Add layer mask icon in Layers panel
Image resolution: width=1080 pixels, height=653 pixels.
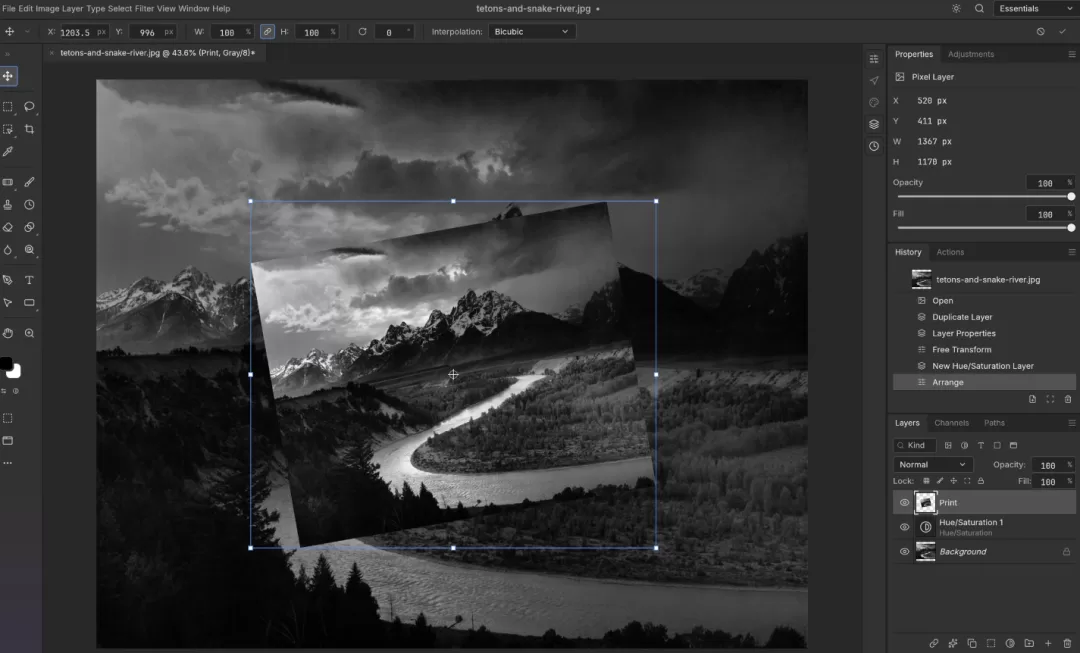pos(990,643)
